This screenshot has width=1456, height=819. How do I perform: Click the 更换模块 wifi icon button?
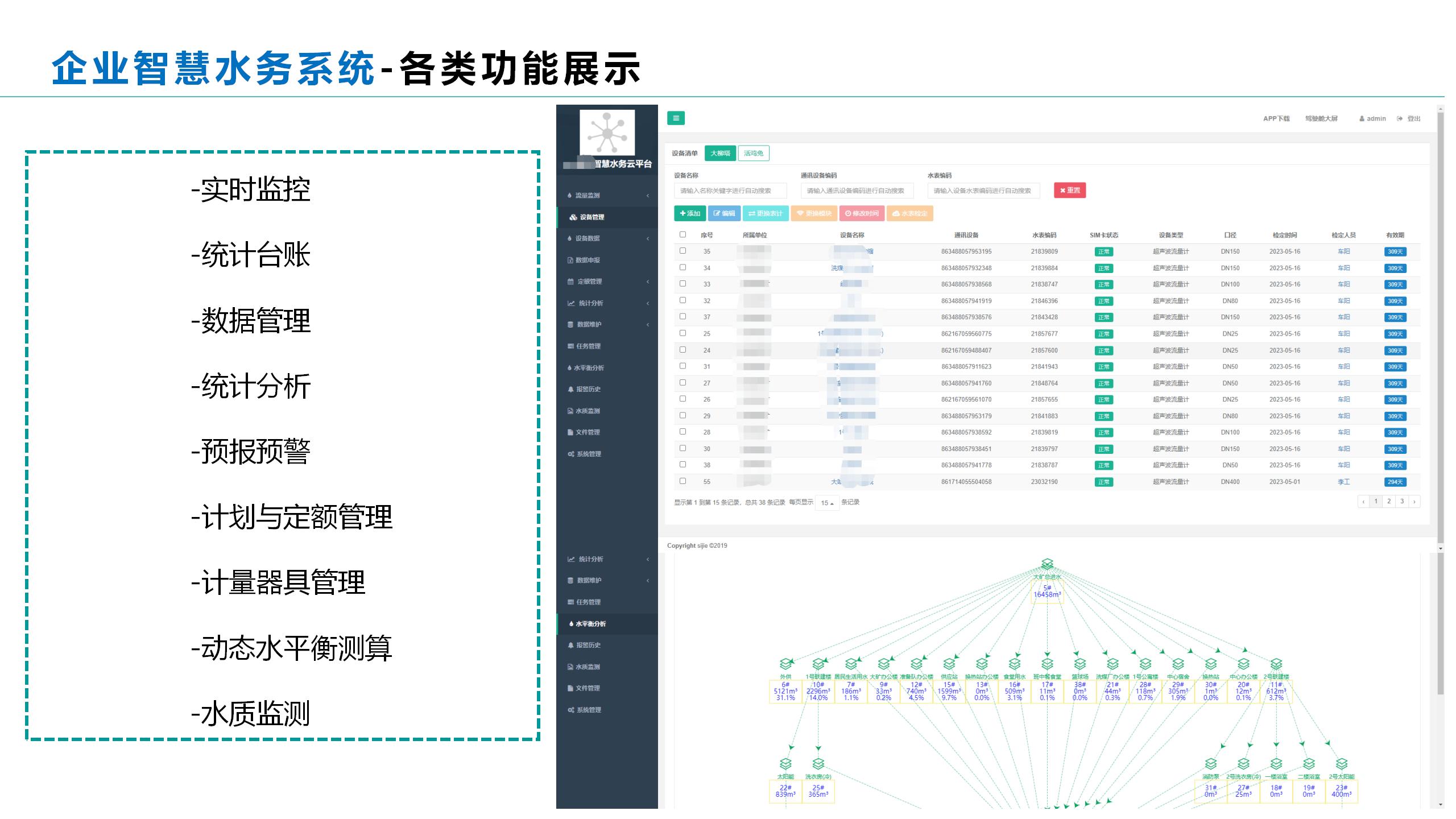click(x=814, y=213)
